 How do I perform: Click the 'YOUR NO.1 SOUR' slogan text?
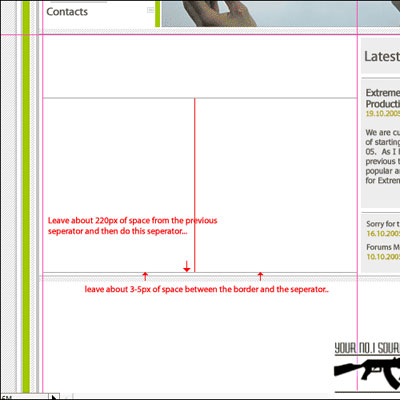tap(367, 348)
